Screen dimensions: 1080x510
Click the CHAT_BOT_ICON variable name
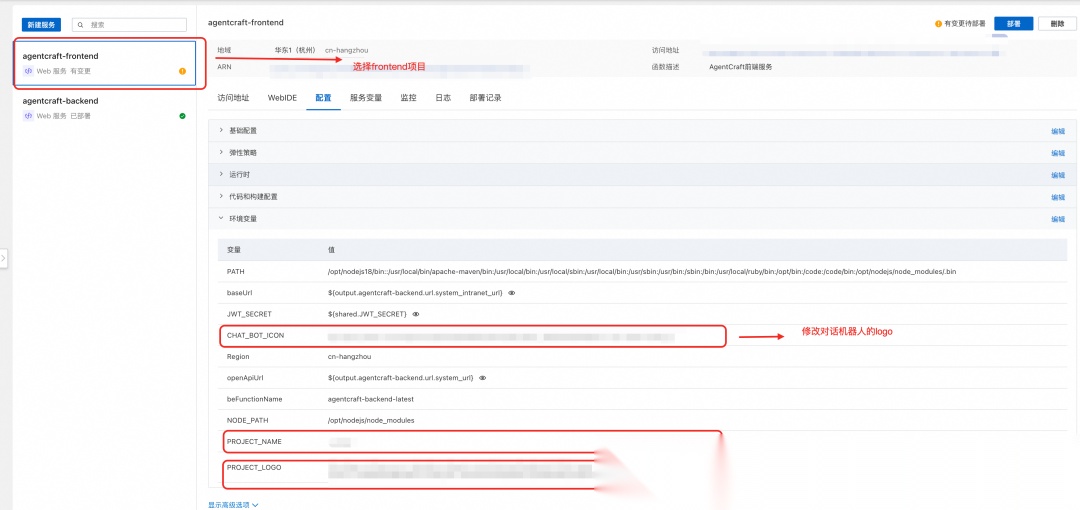click(x=256, y=336)
